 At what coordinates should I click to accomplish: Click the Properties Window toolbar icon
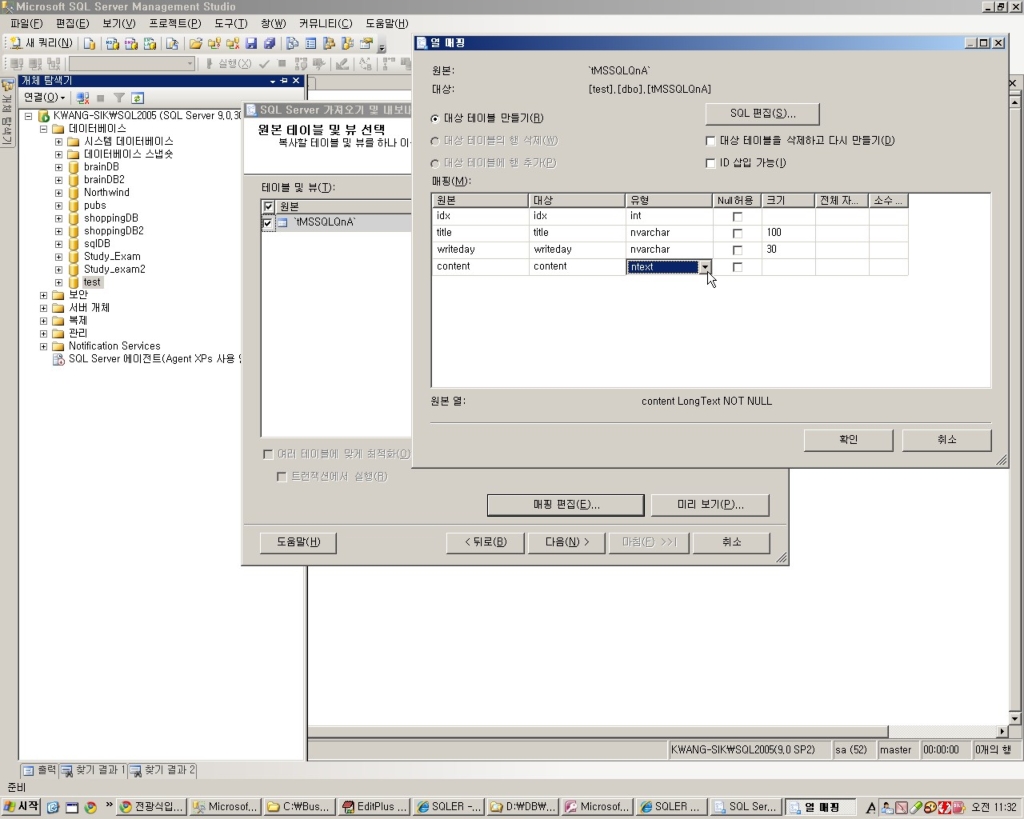[366, 44]
